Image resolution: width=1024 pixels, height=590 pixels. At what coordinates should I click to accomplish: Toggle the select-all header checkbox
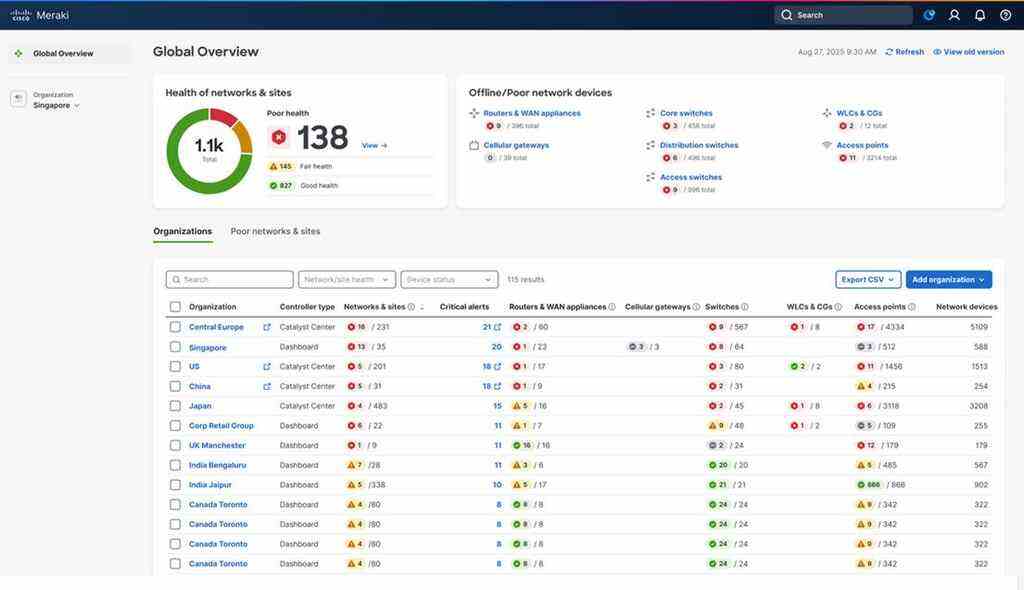pyautogui.click(x=175, y=307)
